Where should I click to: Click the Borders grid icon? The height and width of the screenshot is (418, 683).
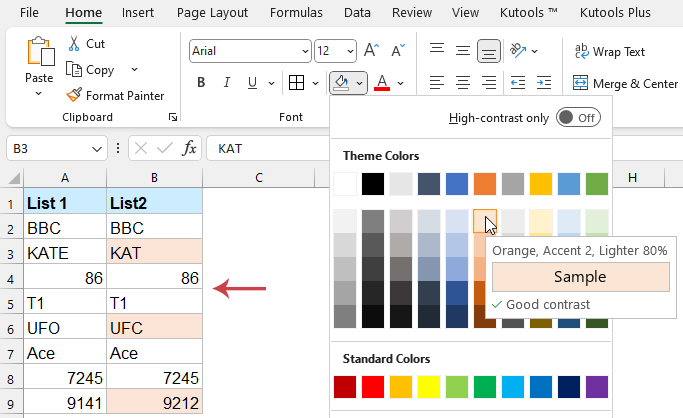click(297, 82)
